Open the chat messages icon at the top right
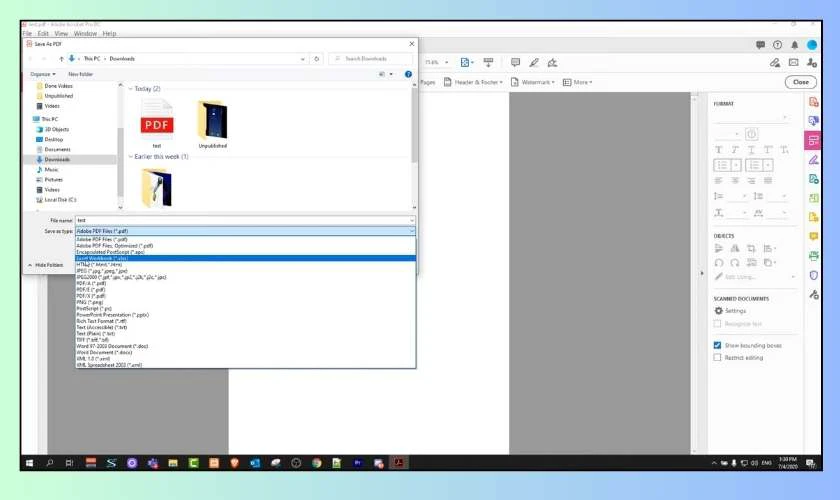Viewport: 840px width, 500px height. (760, 45)
